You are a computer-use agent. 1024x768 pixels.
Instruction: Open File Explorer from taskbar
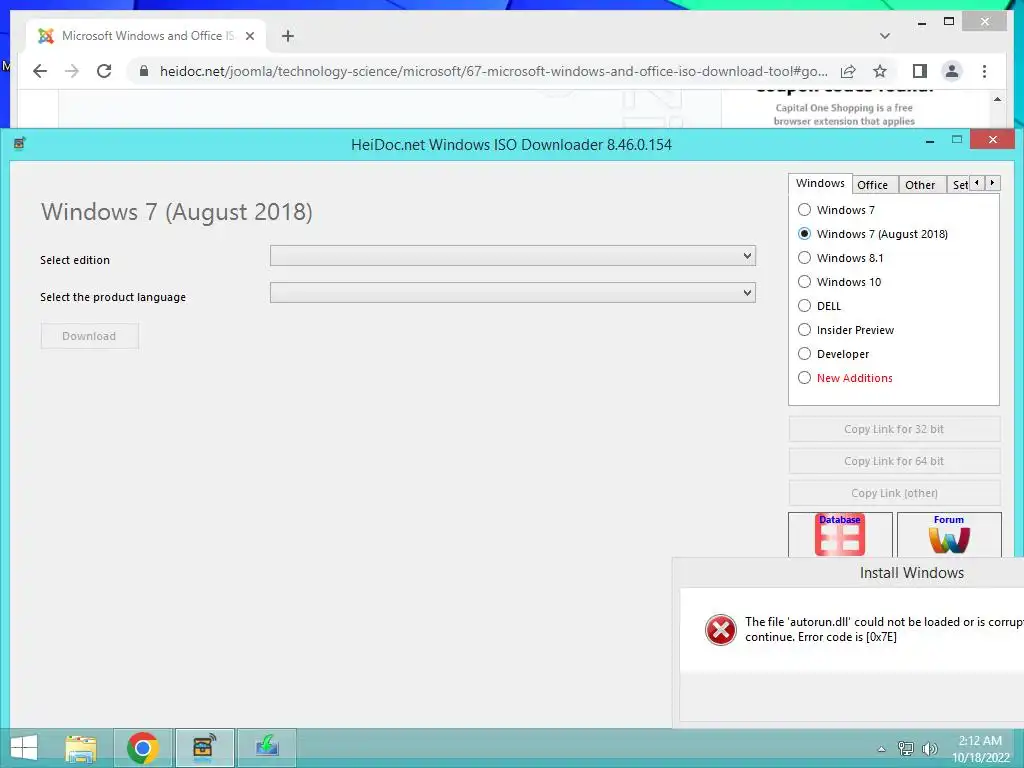coord(81,748)
